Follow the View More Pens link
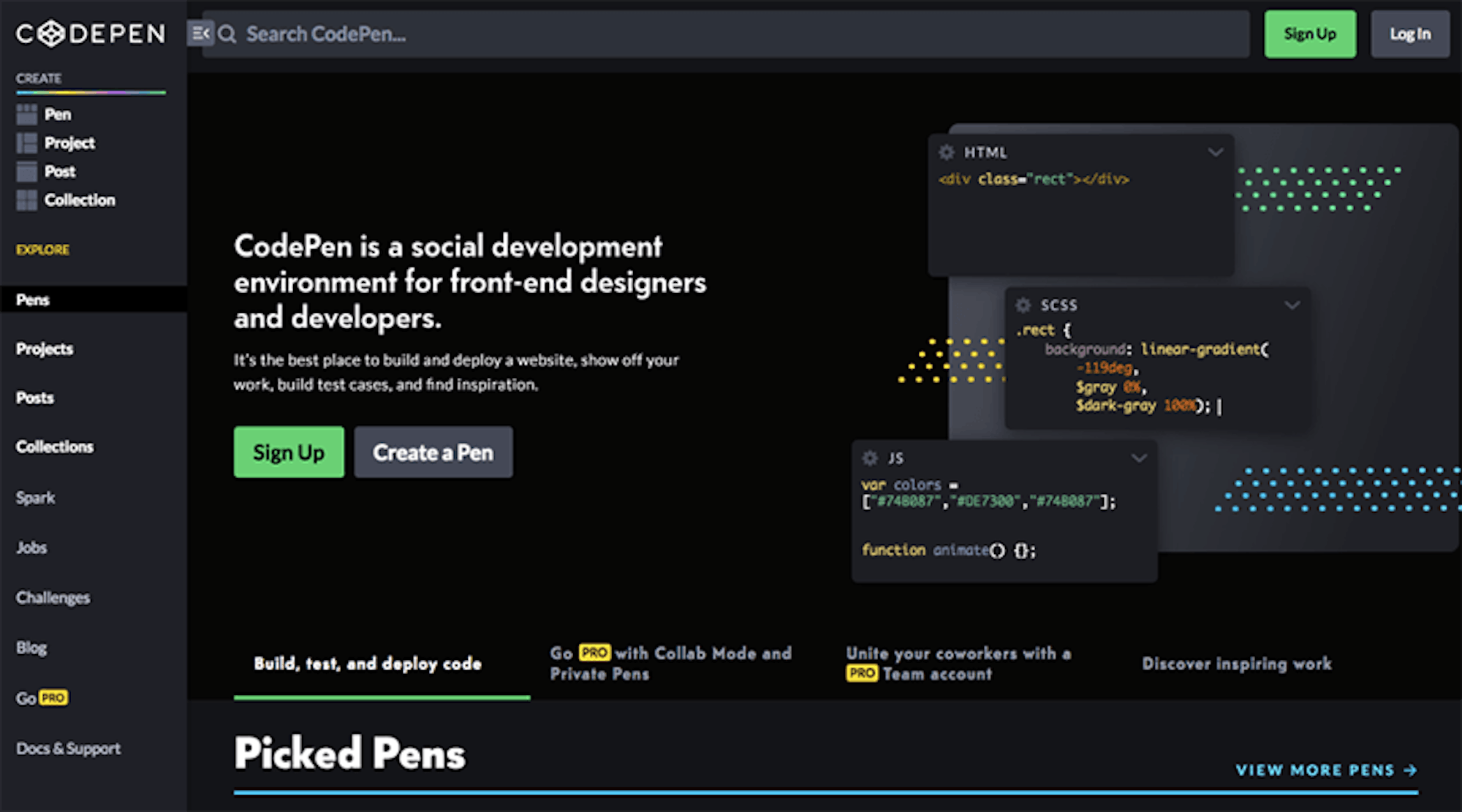The height and width of the screenshot is (812, 1462). (x=1326, y=770)
